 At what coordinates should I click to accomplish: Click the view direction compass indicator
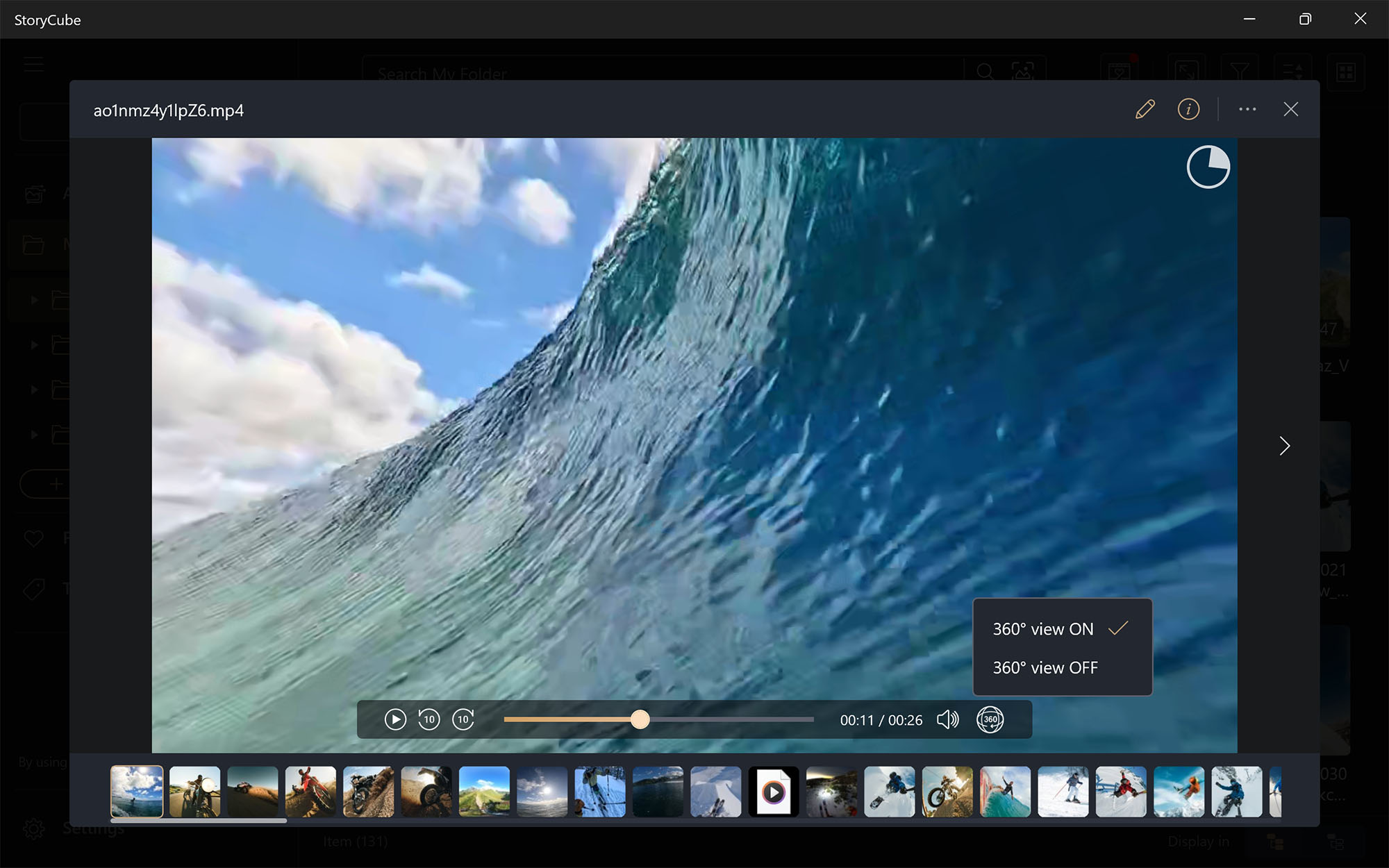click(1208, 167)
